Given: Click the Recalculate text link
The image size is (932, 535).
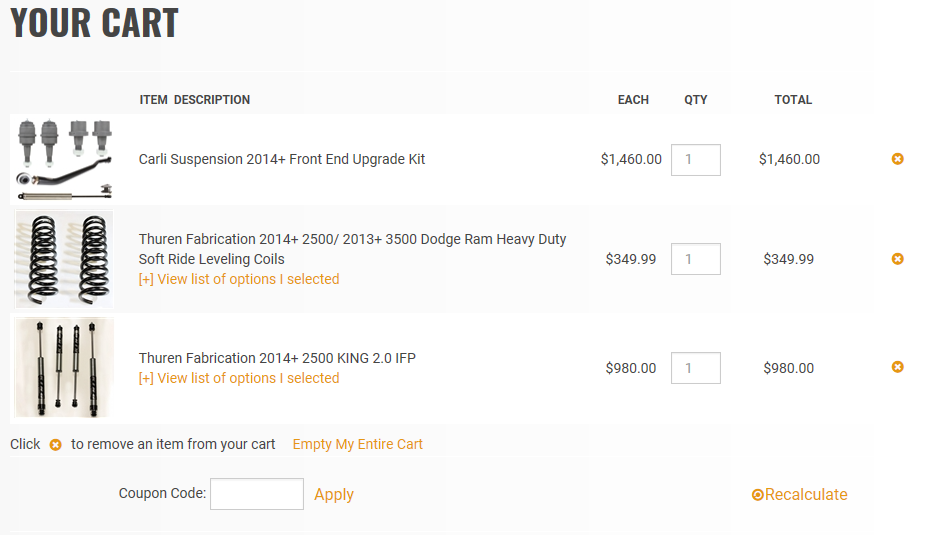Looking at the screenshot, I should (x=806, y=495).
